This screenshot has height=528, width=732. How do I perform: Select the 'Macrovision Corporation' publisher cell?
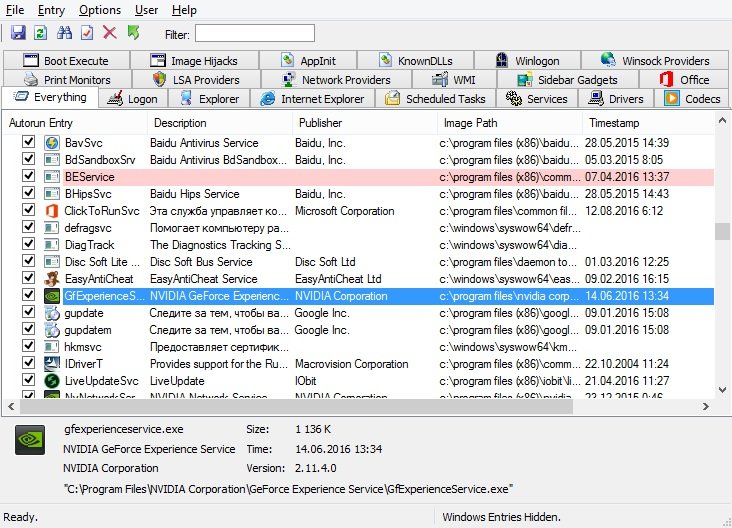352,364
